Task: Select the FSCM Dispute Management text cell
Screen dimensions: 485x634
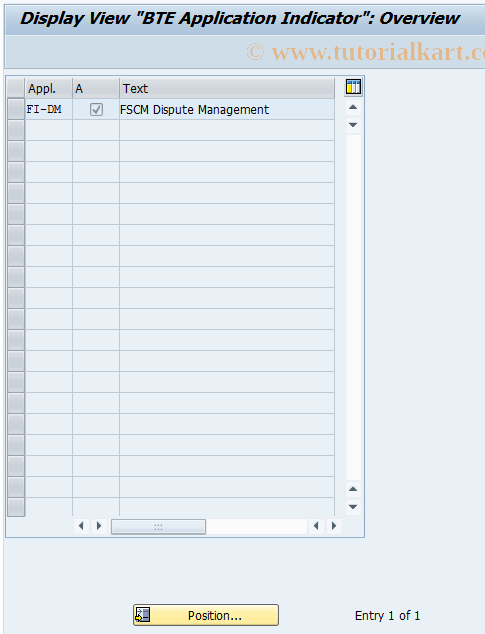Action: tap(227, 110)
